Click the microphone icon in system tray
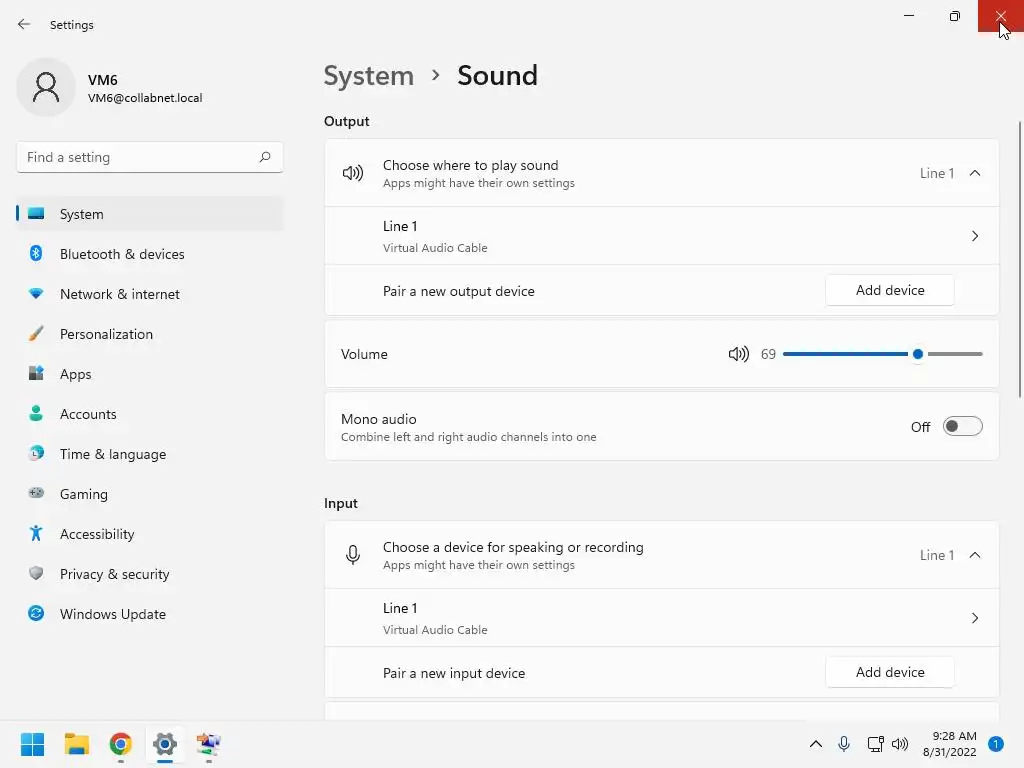Viewport: 1024px width, 768px height. point(844,744)
